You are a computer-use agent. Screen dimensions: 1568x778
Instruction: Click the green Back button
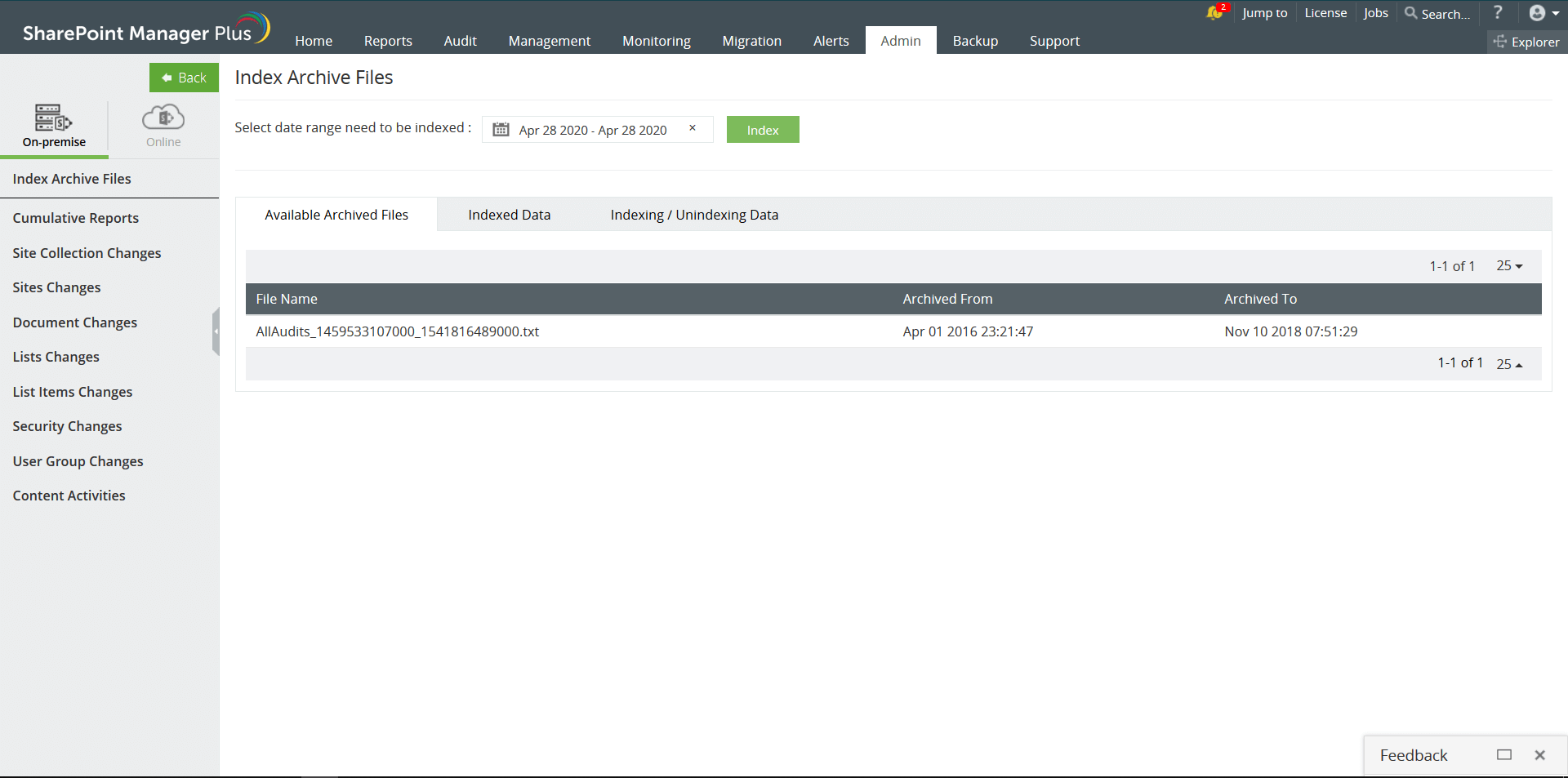click(x=184, y=78)
